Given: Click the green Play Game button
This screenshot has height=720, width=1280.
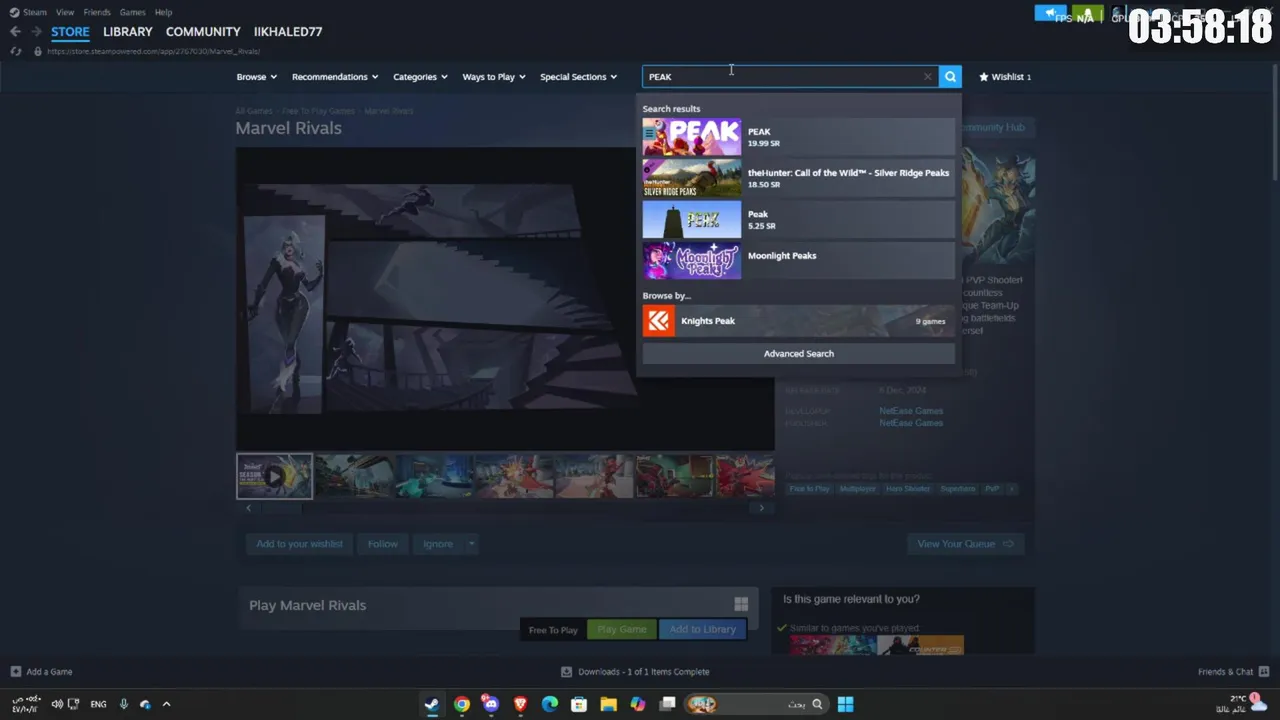Looking at the screenshot, I should (622, 629).
